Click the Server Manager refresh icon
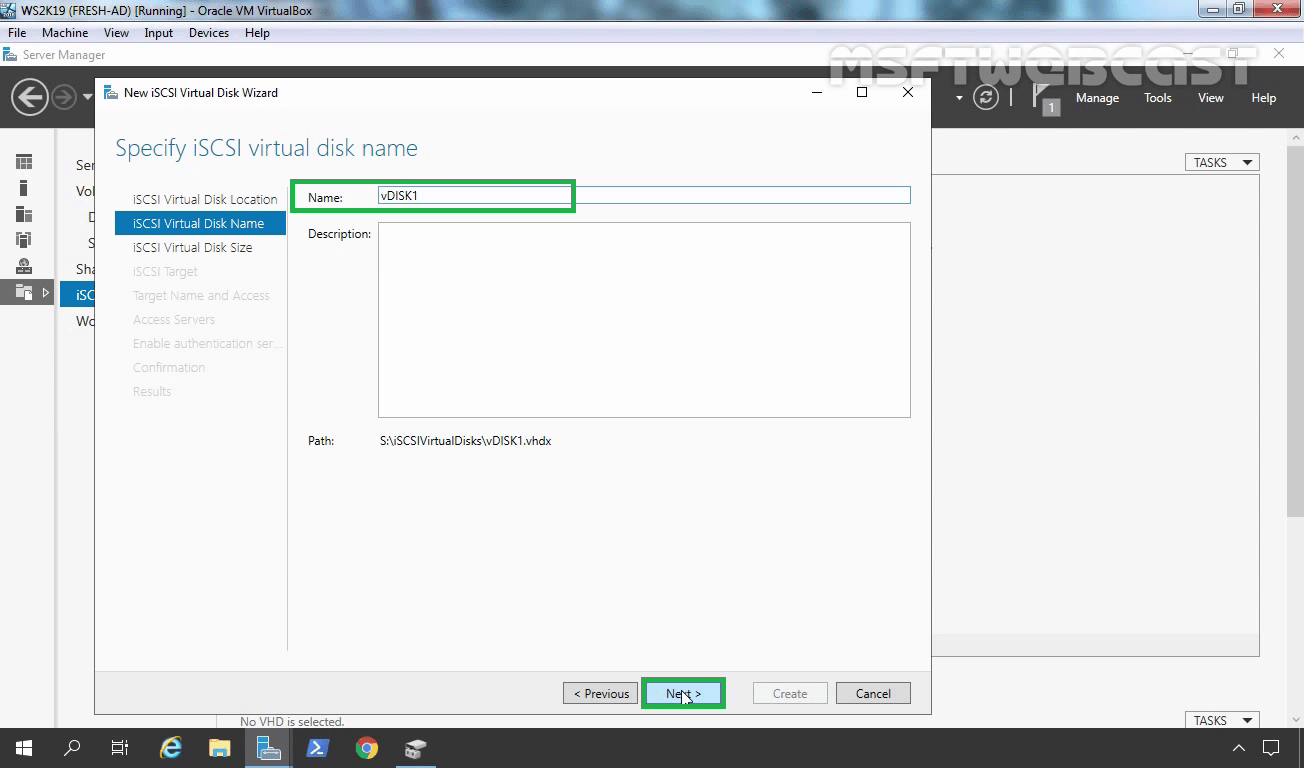1304x768 pixels. click(x=987, y=97)
